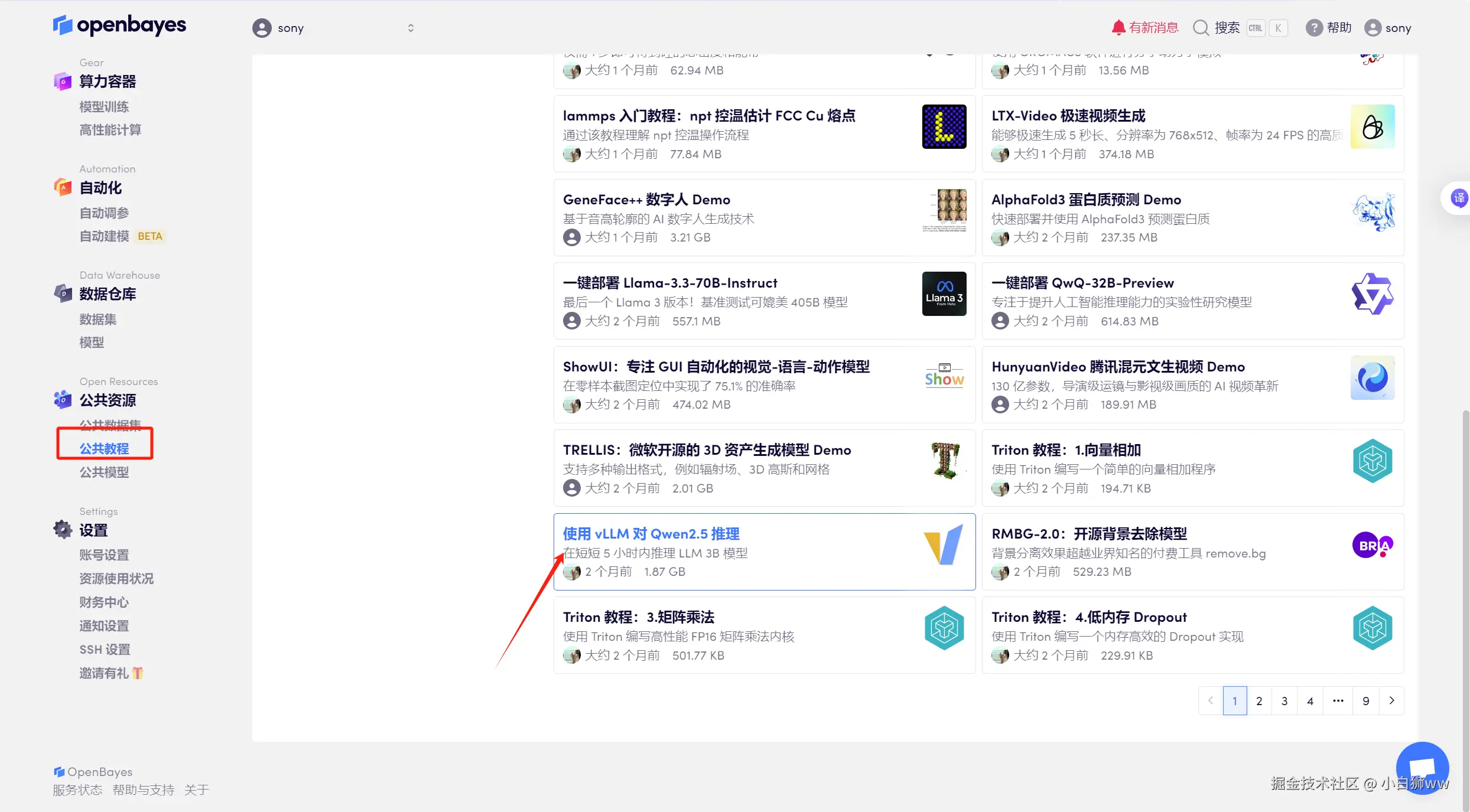
Task: Open the chat support bubble
Action: coord(1422,768)
